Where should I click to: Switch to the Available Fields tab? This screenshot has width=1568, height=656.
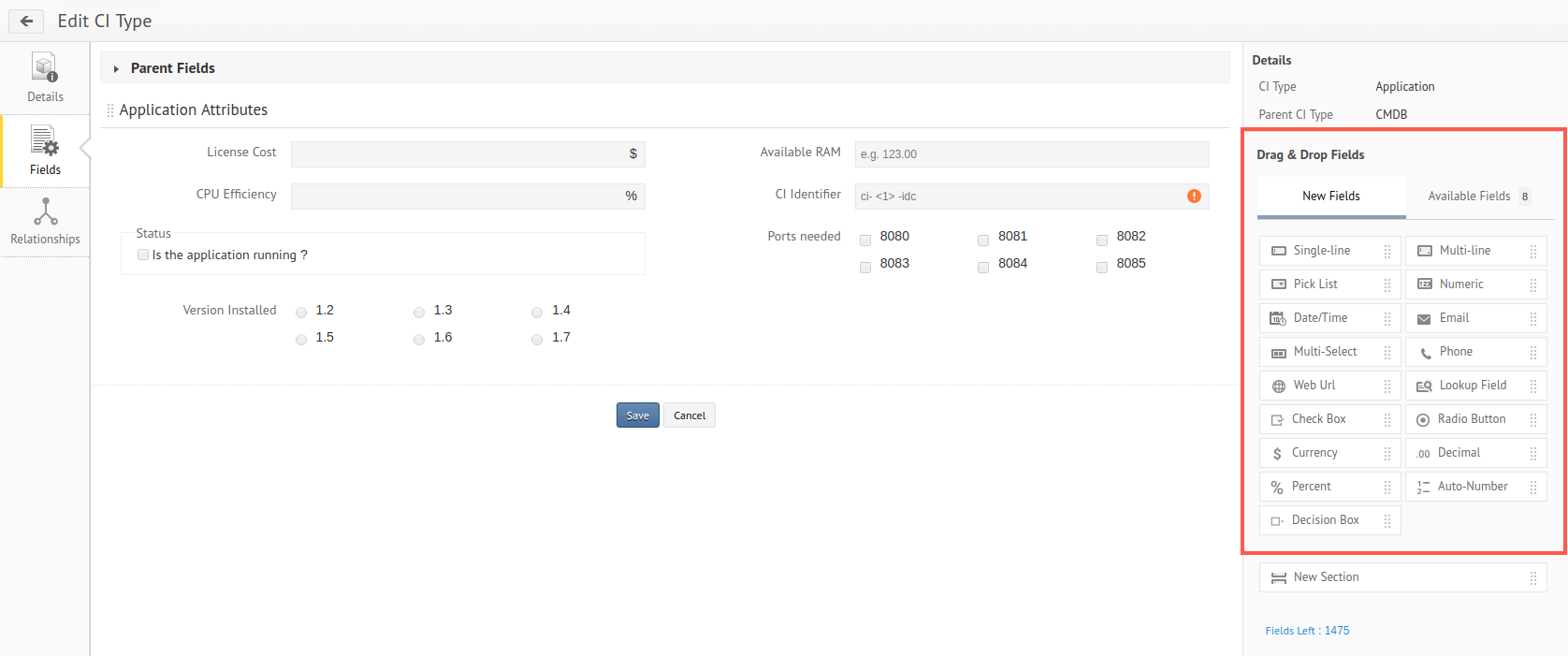(1480, 197)
